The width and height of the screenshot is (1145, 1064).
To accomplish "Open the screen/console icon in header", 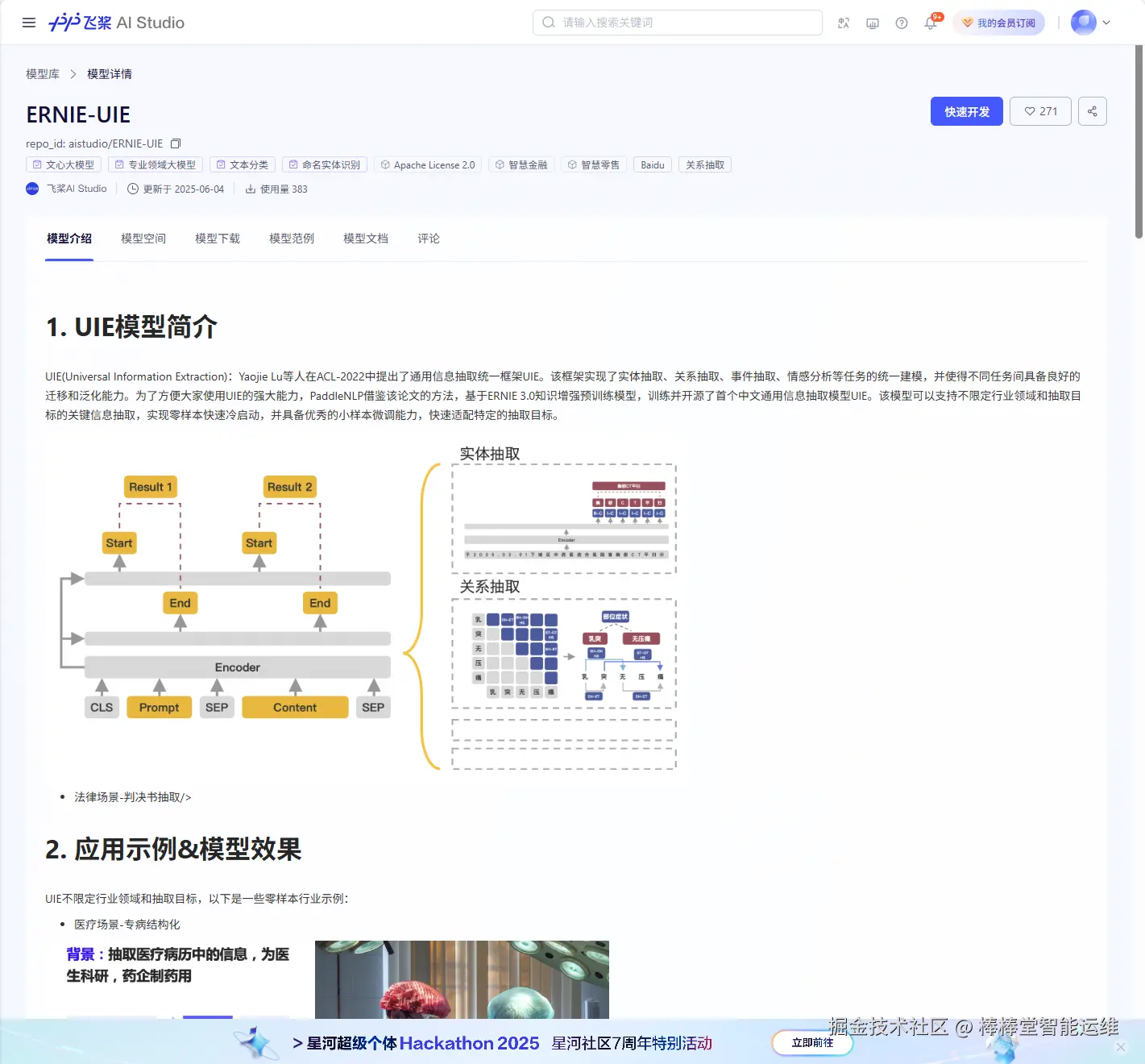I will tap(873, 23).
